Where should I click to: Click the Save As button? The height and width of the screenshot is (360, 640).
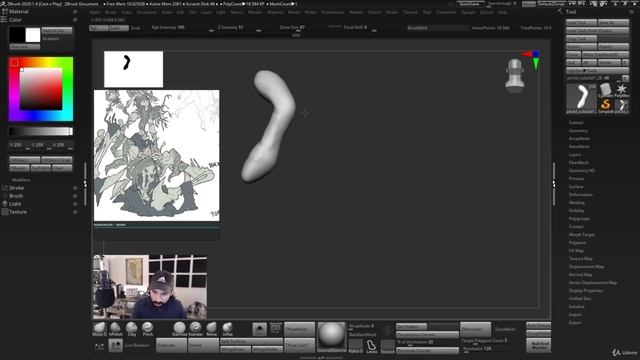(613, 22)
